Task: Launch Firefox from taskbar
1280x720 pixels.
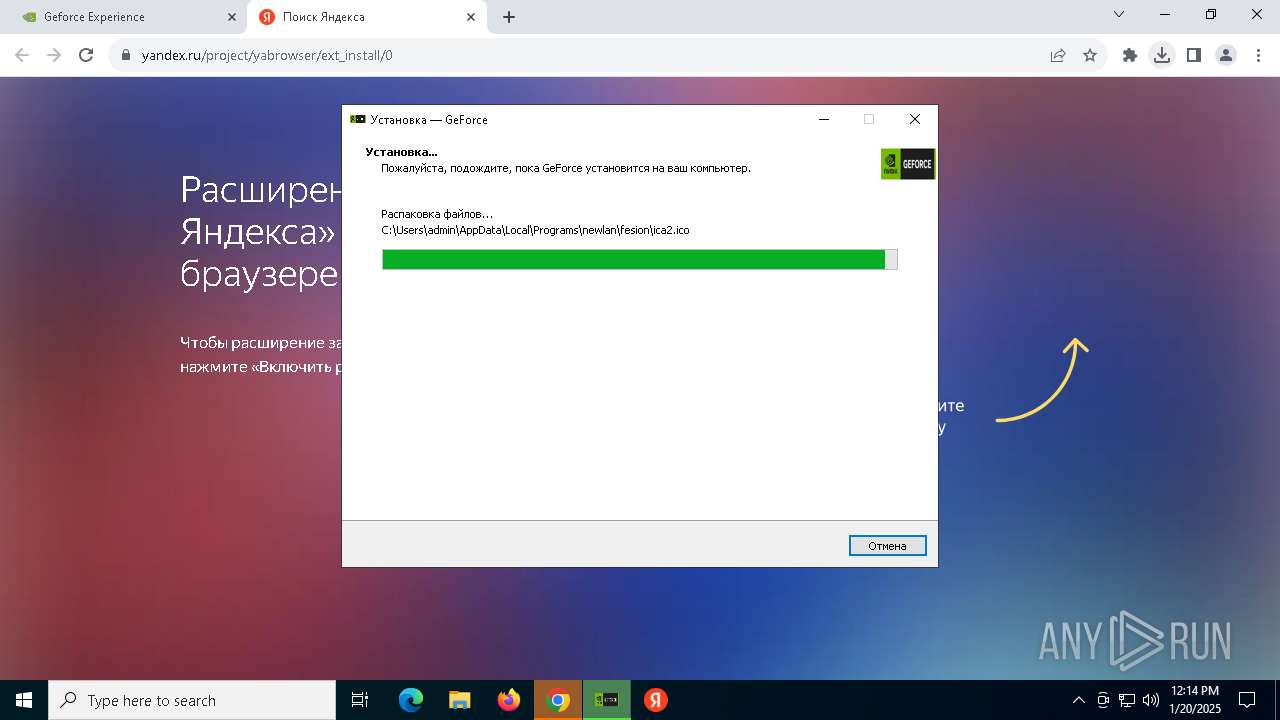Action: point(509,700)
